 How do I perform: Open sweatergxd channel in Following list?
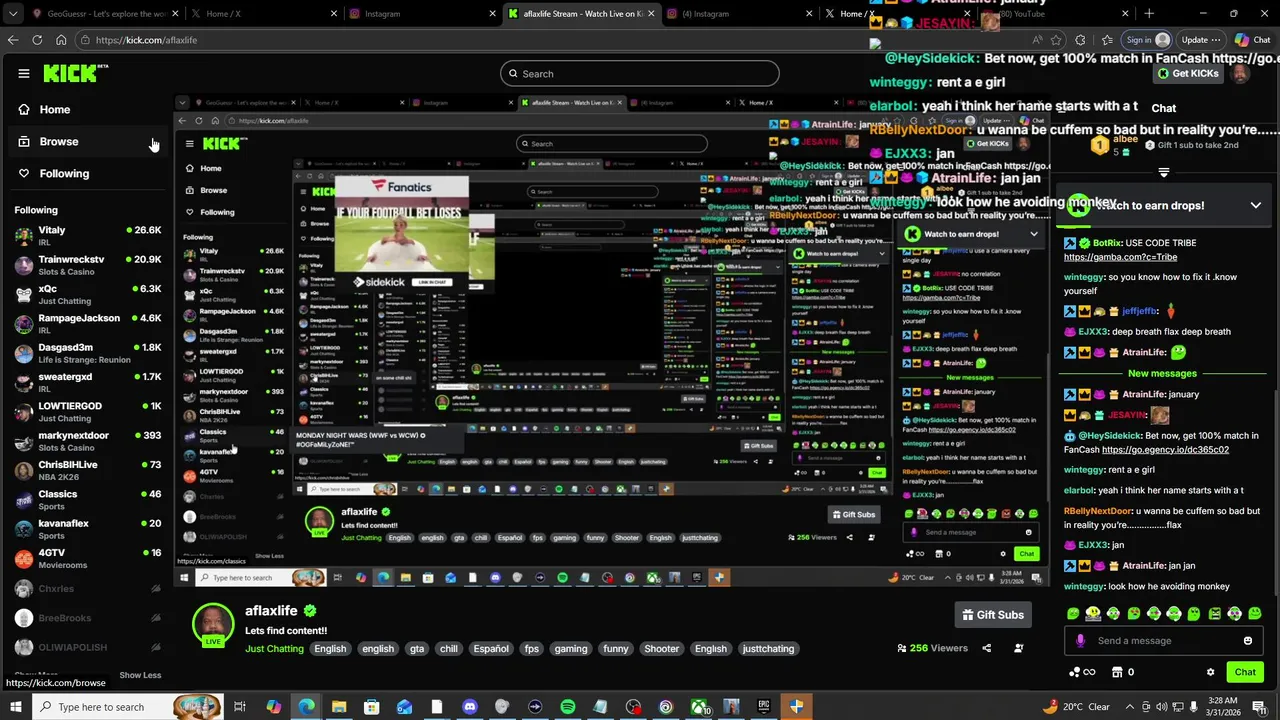(88, 382)
